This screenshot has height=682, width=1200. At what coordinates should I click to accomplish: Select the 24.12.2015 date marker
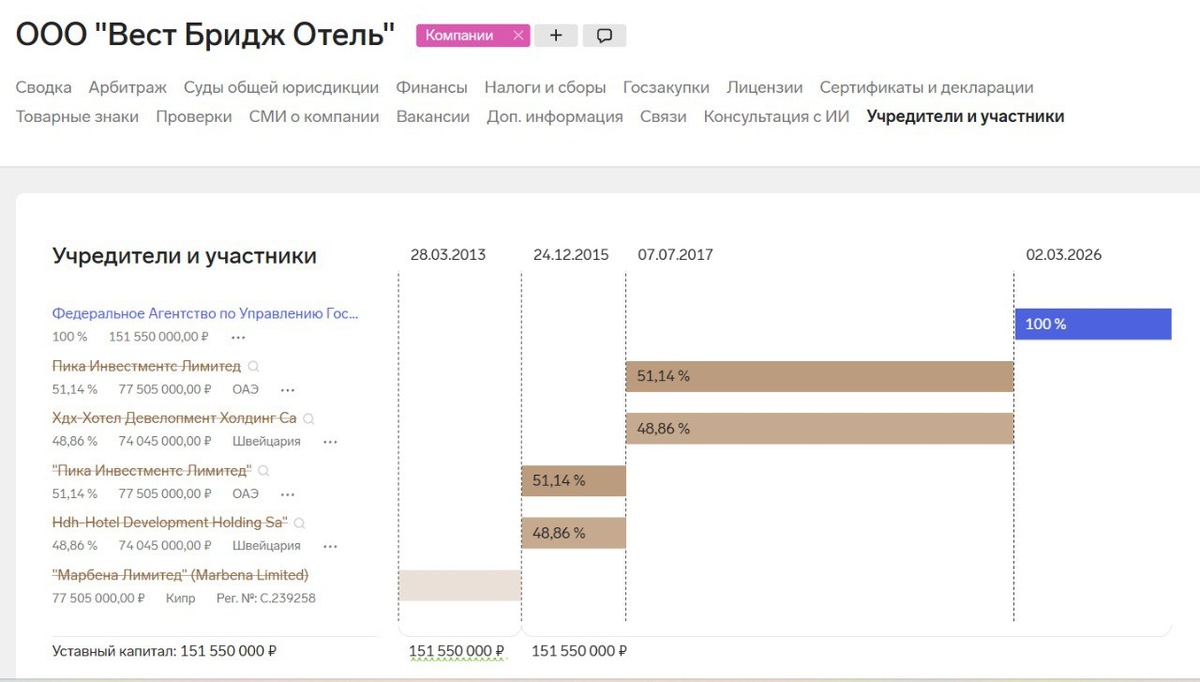(571, 255)
